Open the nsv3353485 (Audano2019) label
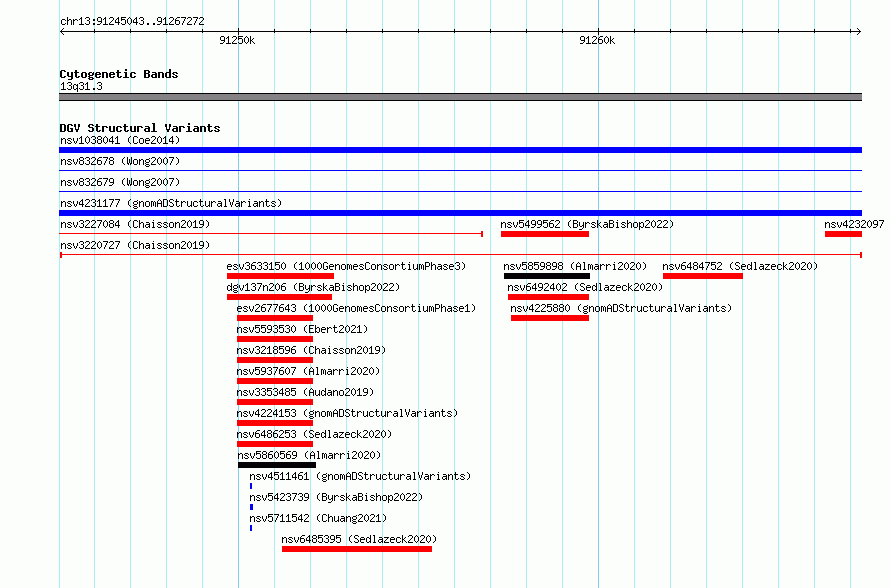This screenshot has height=588, width=890. (305, 392)
